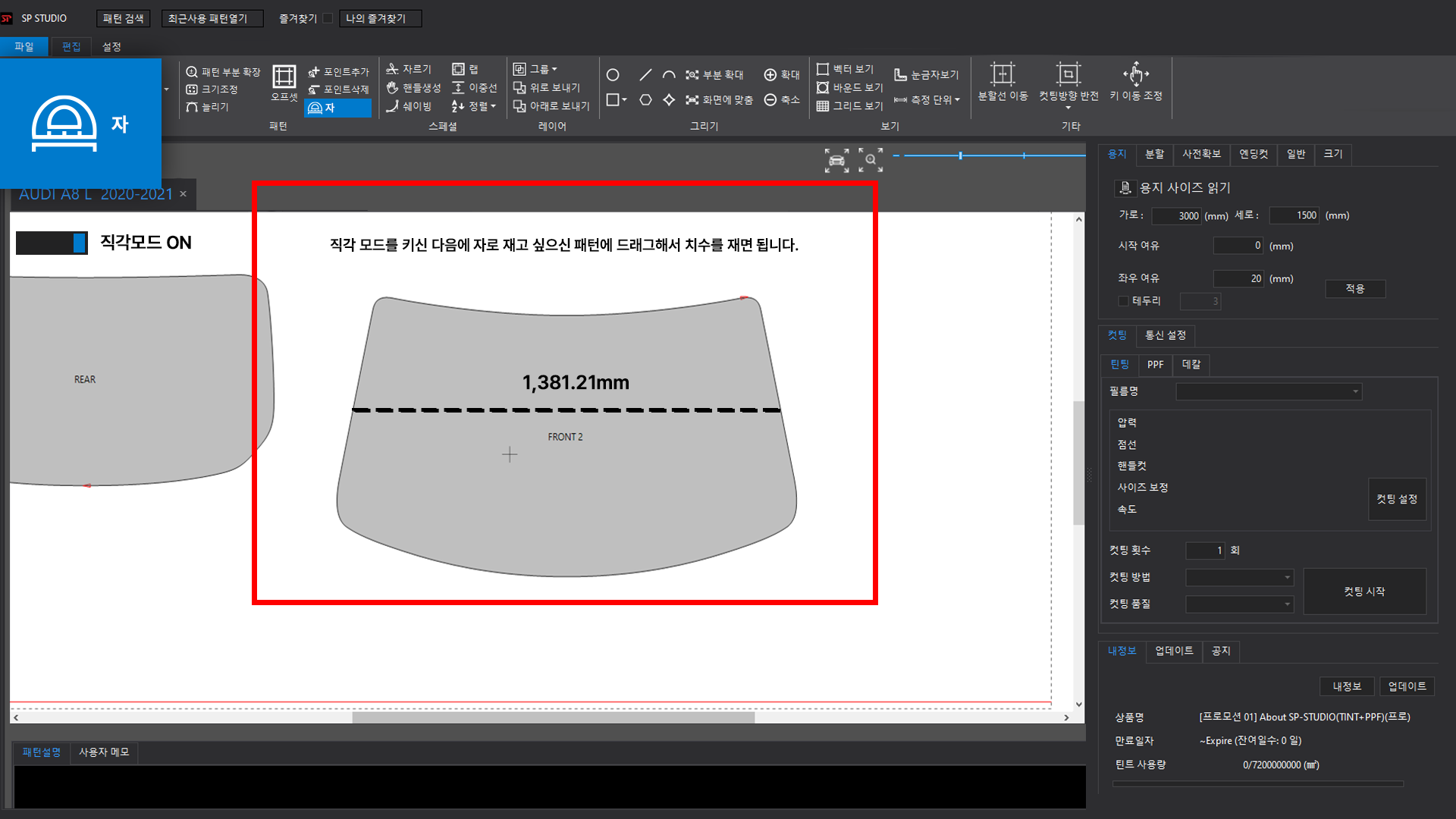
Task: Click the 적용 apply button
Action: pos(1354,289)
